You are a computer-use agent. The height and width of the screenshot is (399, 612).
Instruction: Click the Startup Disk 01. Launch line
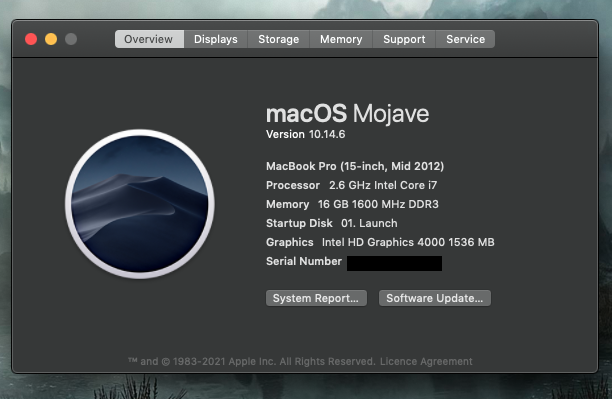332,223
